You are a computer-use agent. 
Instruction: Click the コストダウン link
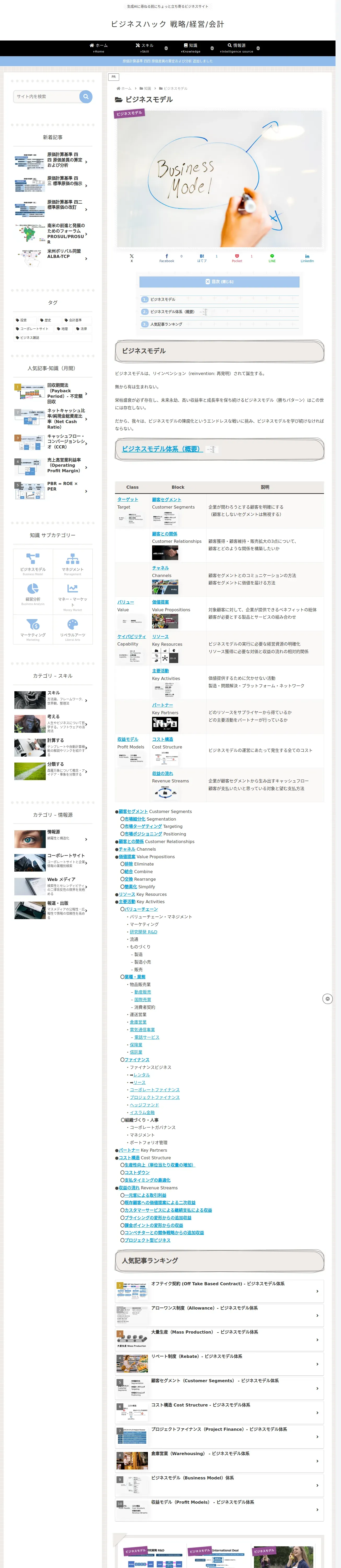137,1172
